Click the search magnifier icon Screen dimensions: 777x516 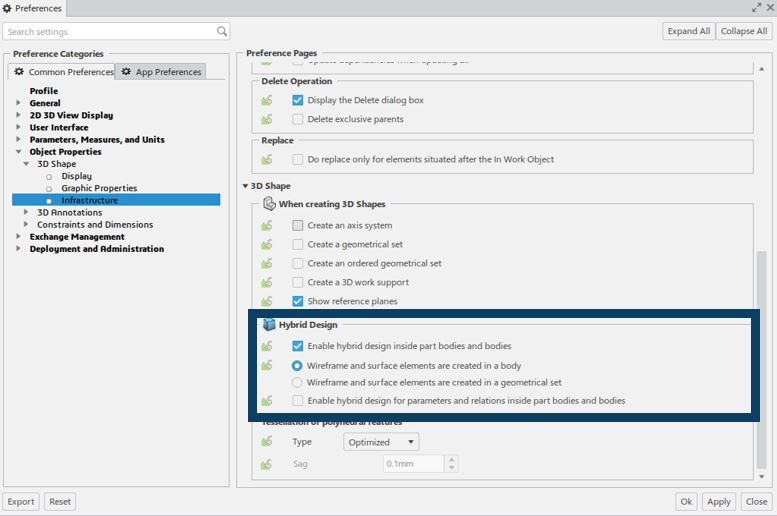click(222, 32)
